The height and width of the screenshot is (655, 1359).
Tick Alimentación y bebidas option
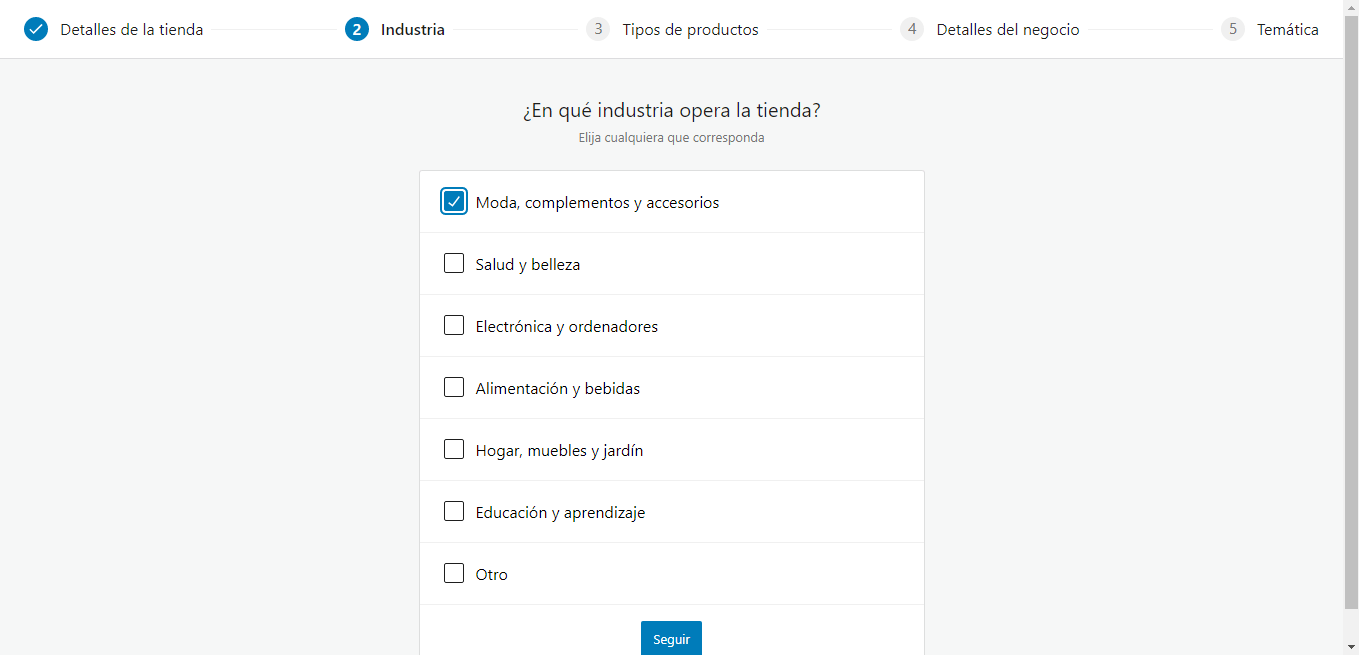(x=454, y=388)
